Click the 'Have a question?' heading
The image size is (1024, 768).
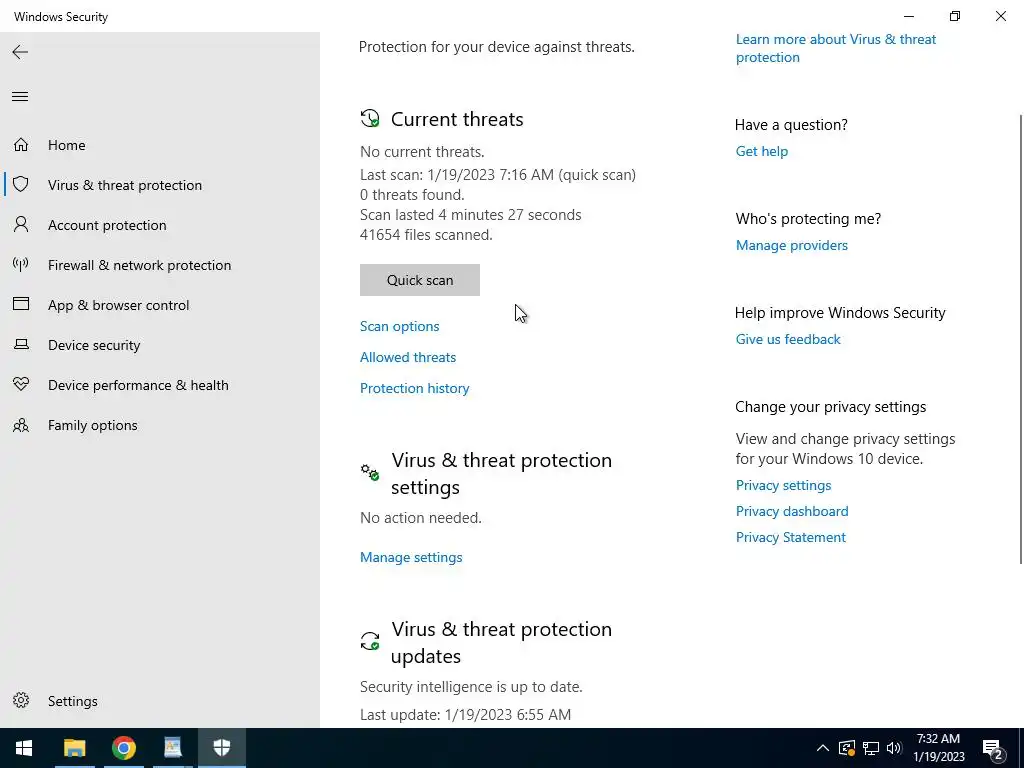pyautogui.click(x=792, y=125)
